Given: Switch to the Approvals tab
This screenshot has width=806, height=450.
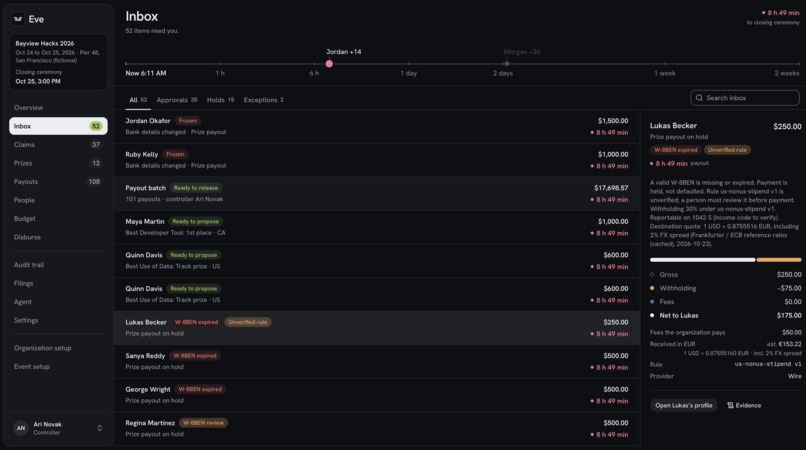Looking at the screenshot, I should (x=177, y=100).
